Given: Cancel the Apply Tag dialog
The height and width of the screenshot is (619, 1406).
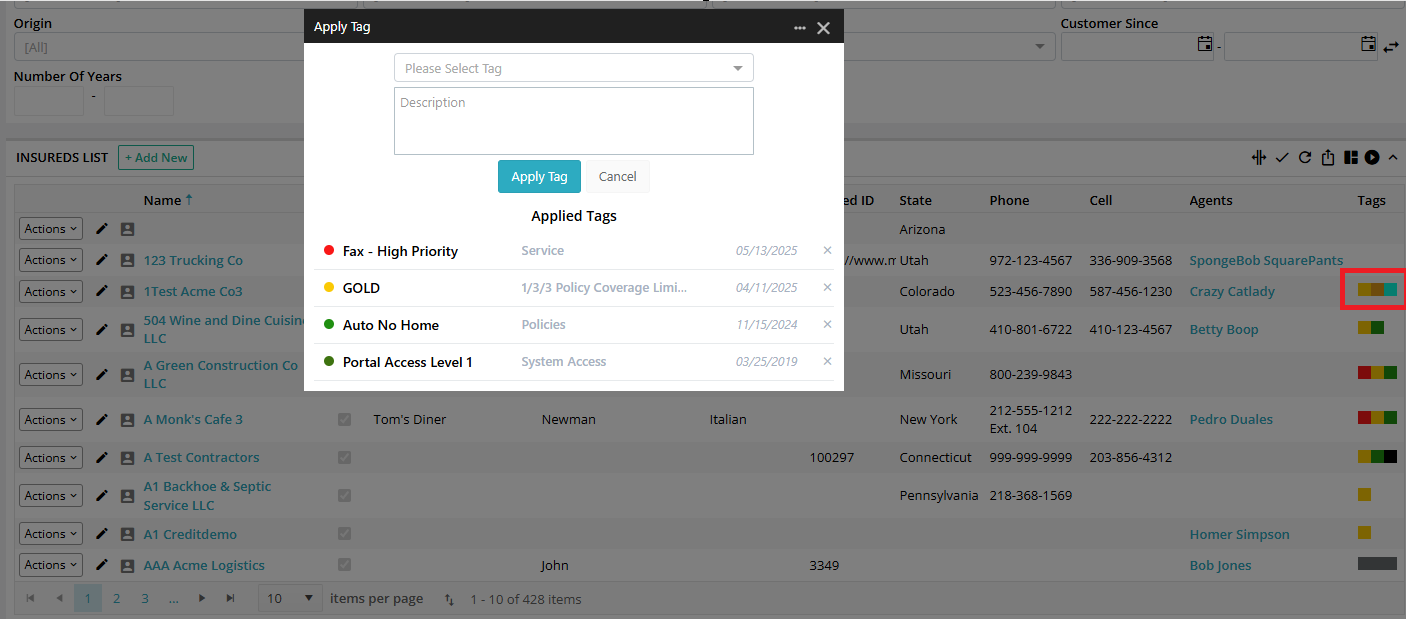Looking at the screenshot, I should pyautogui.click(x=617, y=176).
